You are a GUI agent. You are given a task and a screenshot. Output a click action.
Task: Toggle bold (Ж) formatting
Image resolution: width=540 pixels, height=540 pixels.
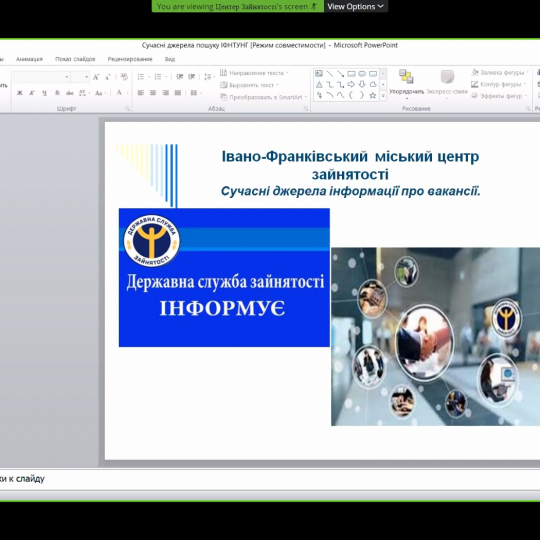coord(20,93)
